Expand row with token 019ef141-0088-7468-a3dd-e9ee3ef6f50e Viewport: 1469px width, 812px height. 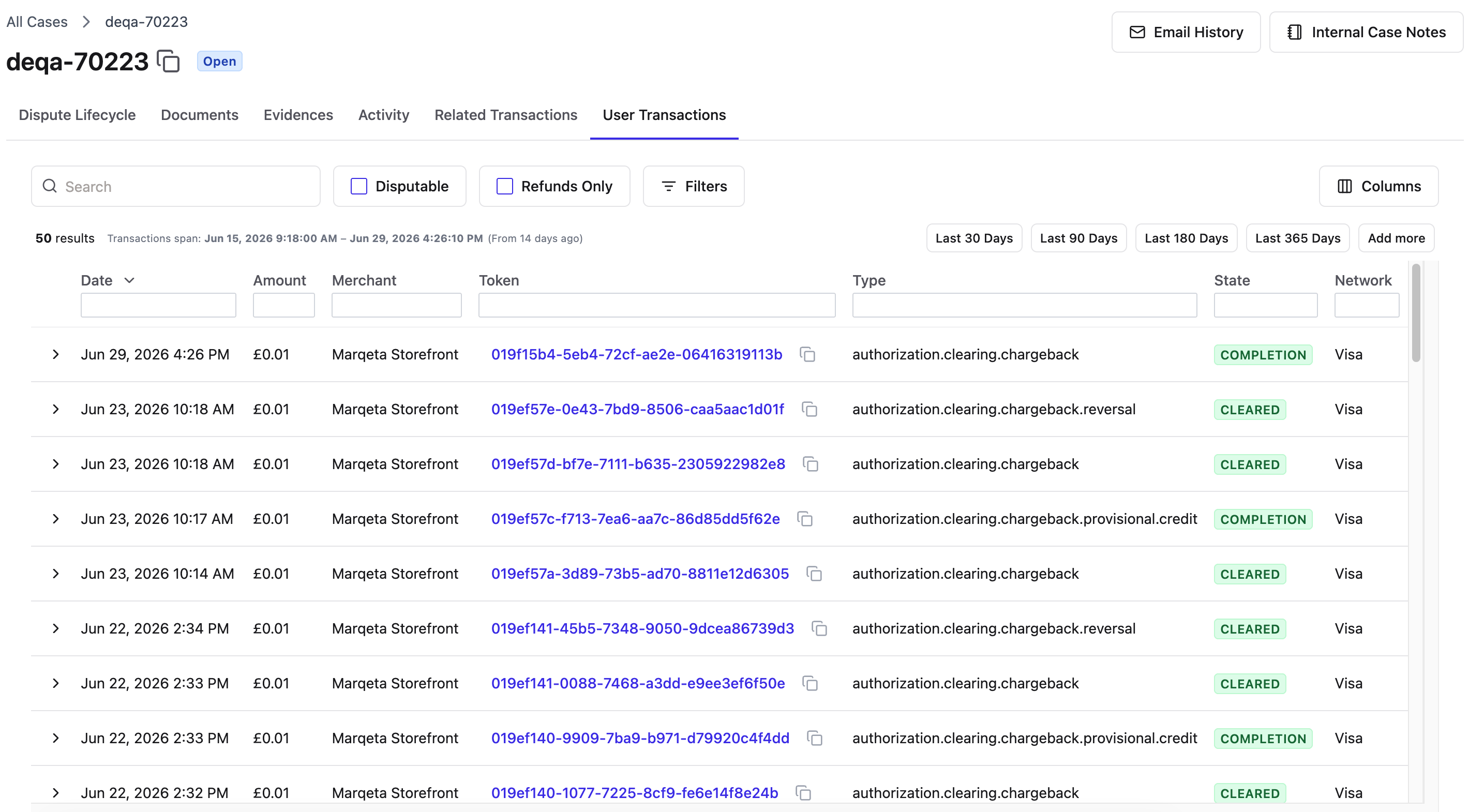[x=55, y=683]
